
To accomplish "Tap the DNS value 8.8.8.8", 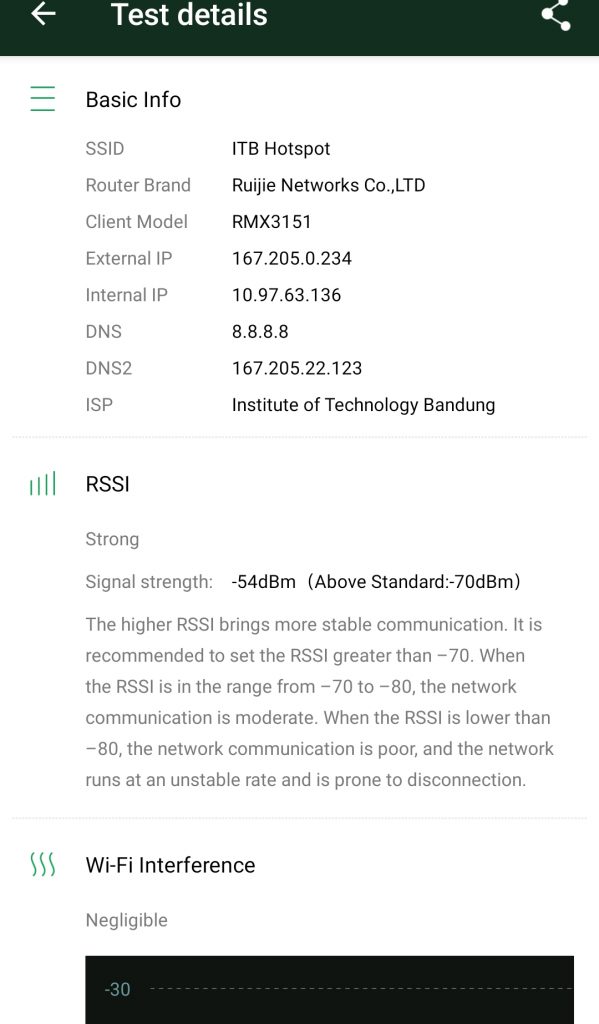I will coord(260,332).
